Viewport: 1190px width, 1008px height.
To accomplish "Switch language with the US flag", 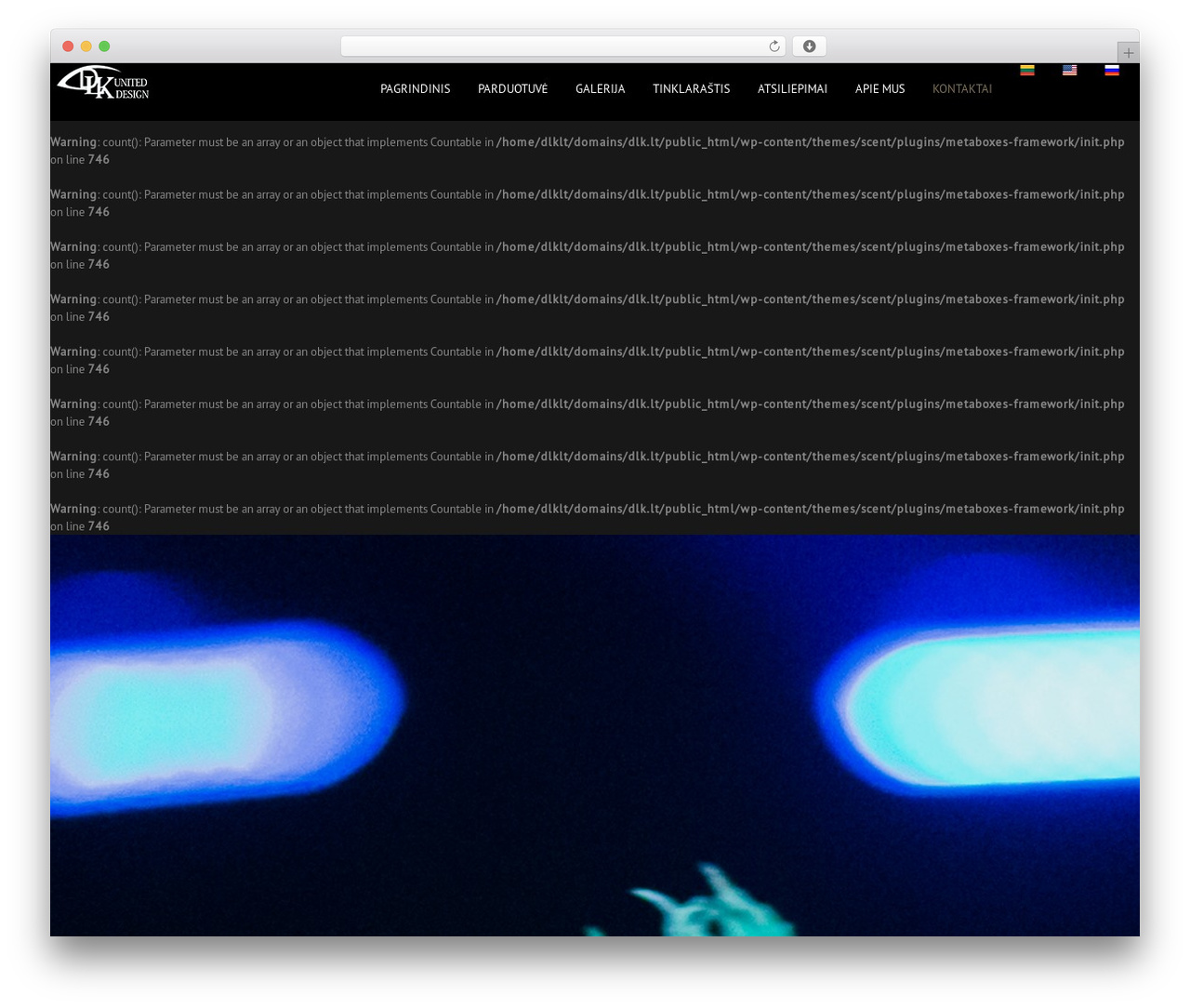I will coord(1070,70).
